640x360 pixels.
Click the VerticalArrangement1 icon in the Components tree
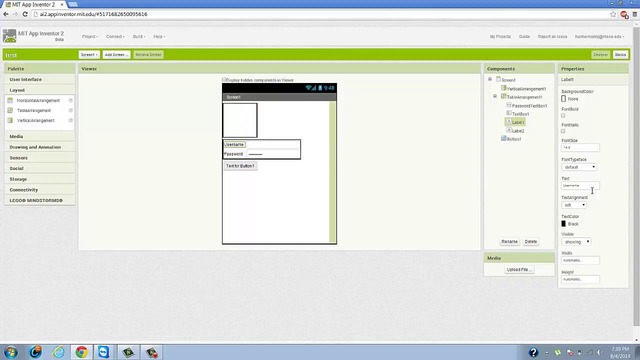504,88
